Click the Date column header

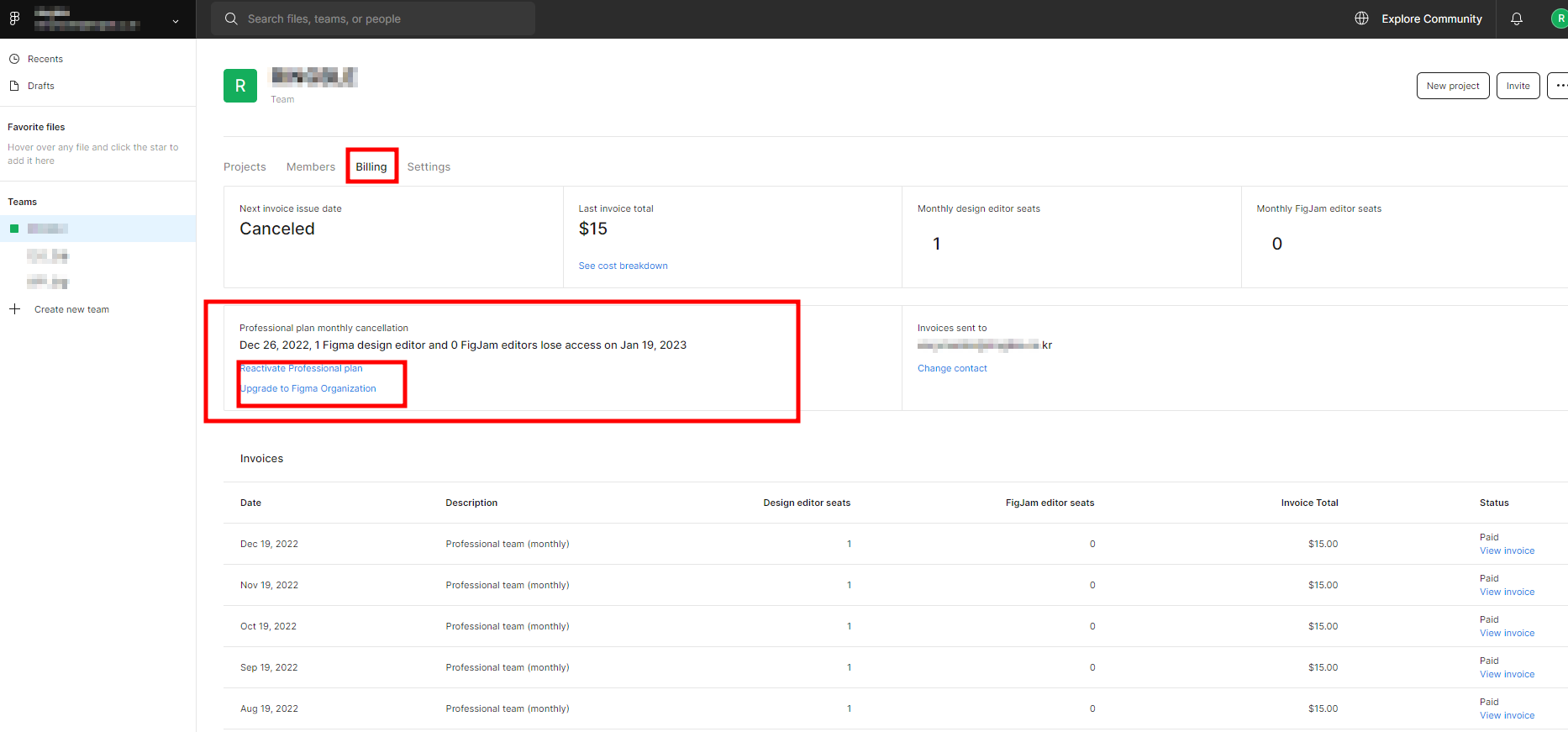tap(250, 503)
